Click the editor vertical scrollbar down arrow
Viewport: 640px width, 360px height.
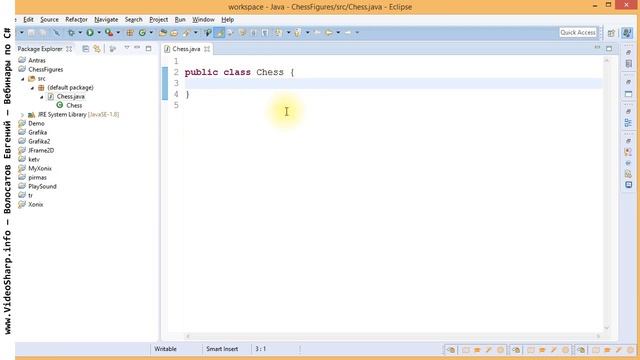607,327
